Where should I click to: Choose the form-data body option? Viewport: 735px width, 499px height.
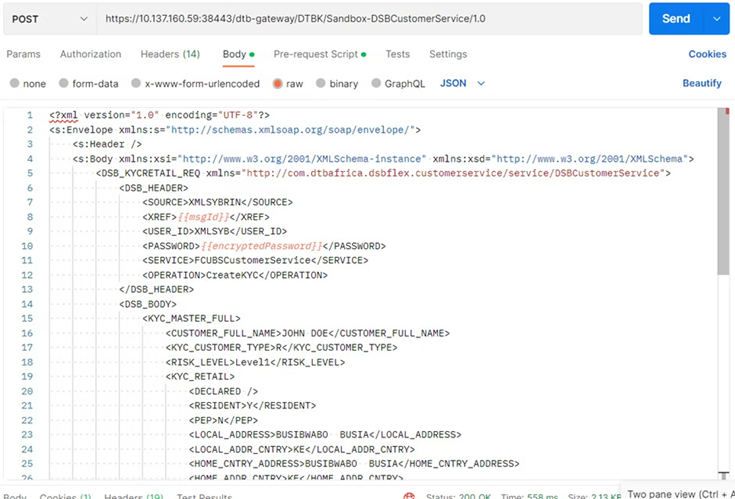click(64, 84)
